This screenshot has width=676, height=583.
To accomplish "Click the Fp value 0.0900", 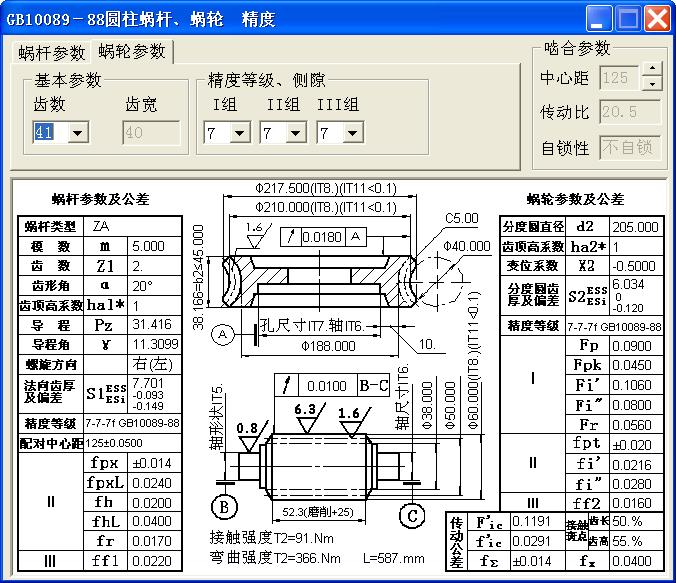I will click(632, 346).
